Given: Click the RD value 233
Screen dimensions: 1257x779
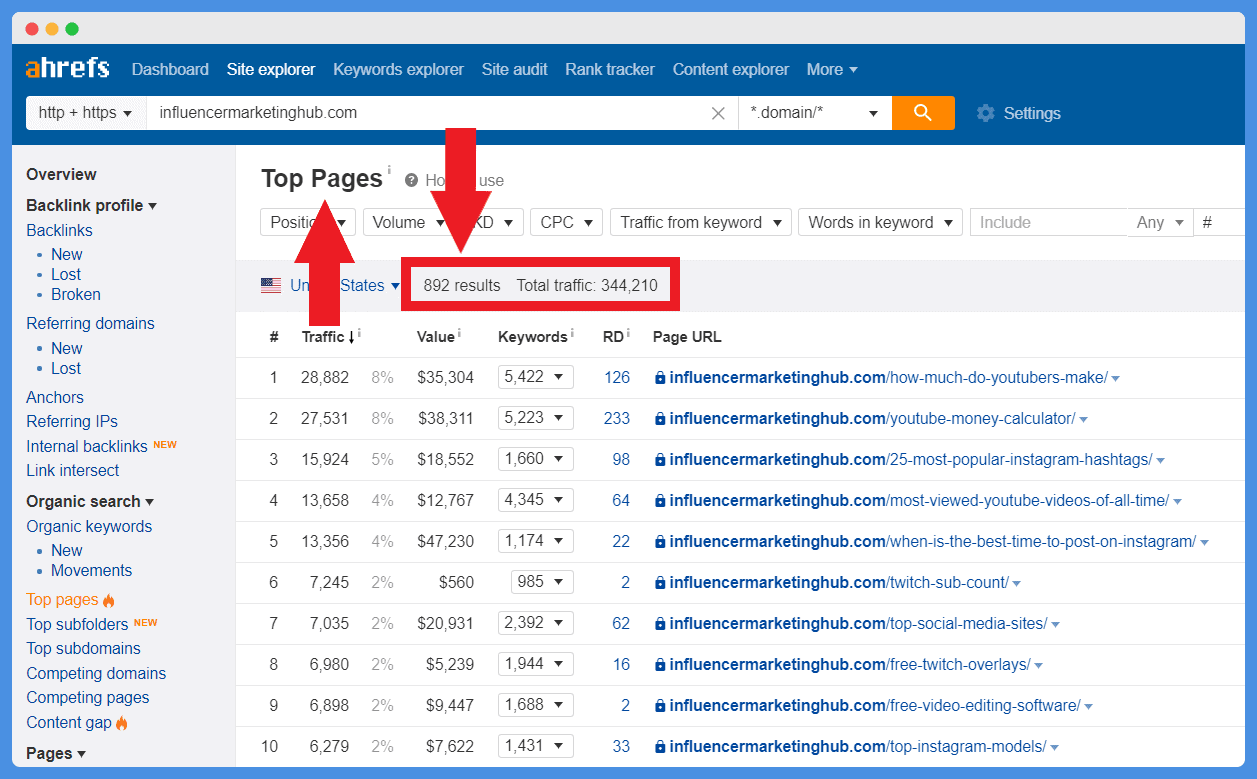Looking at the screenshot, I should [x=617, y=418].
